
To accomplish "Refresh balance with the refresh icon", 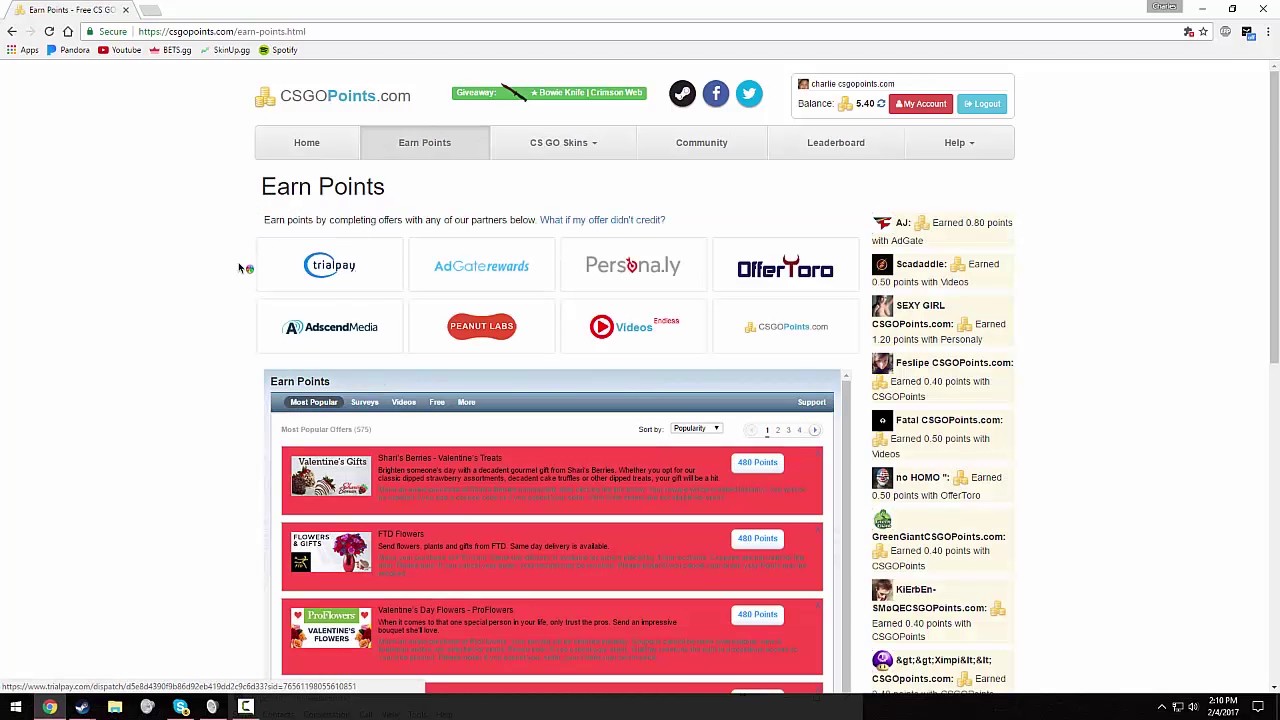I will tap(881, 104).
